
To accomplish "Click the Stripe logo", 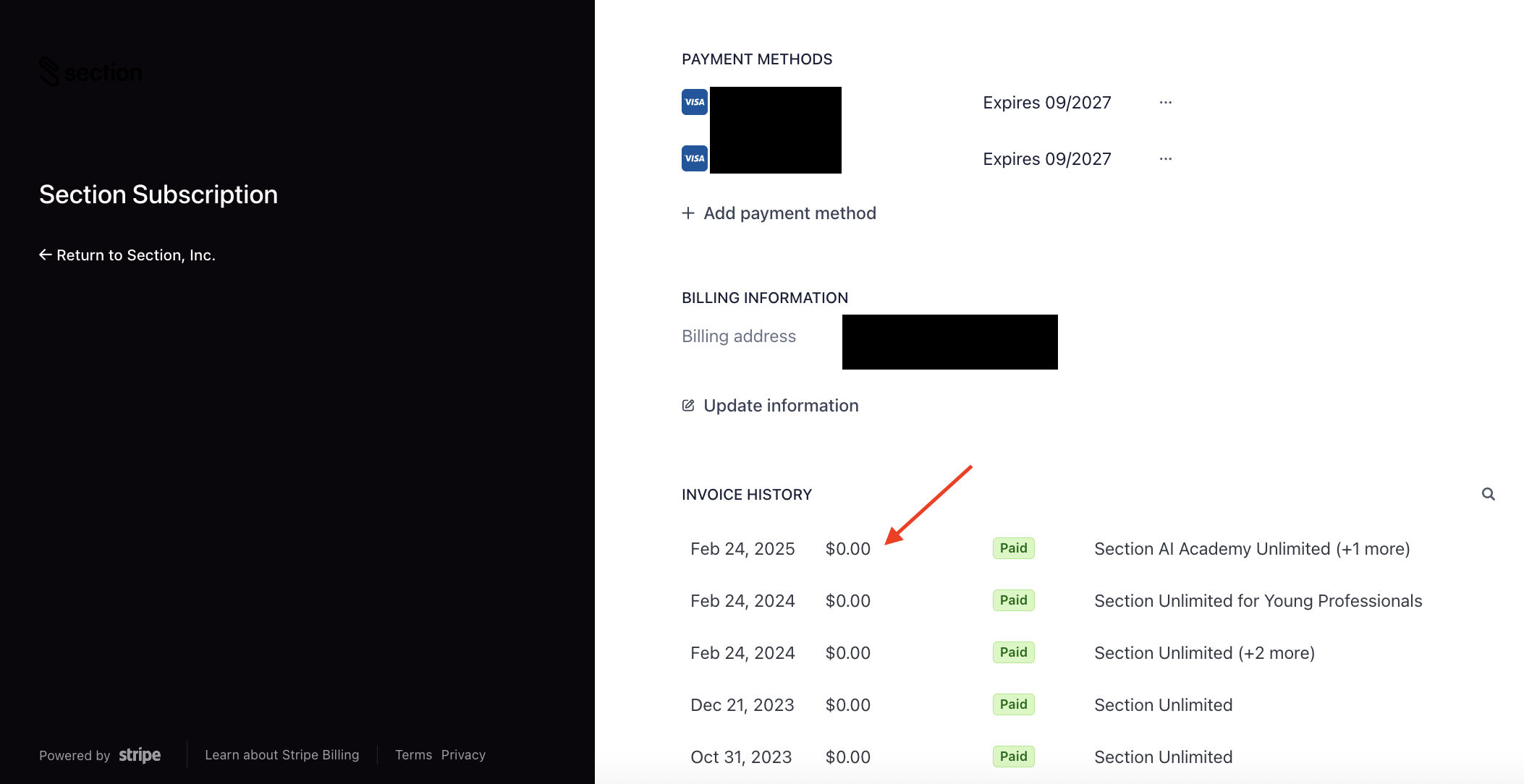I will pyautogui.click(x=140, y=755).
